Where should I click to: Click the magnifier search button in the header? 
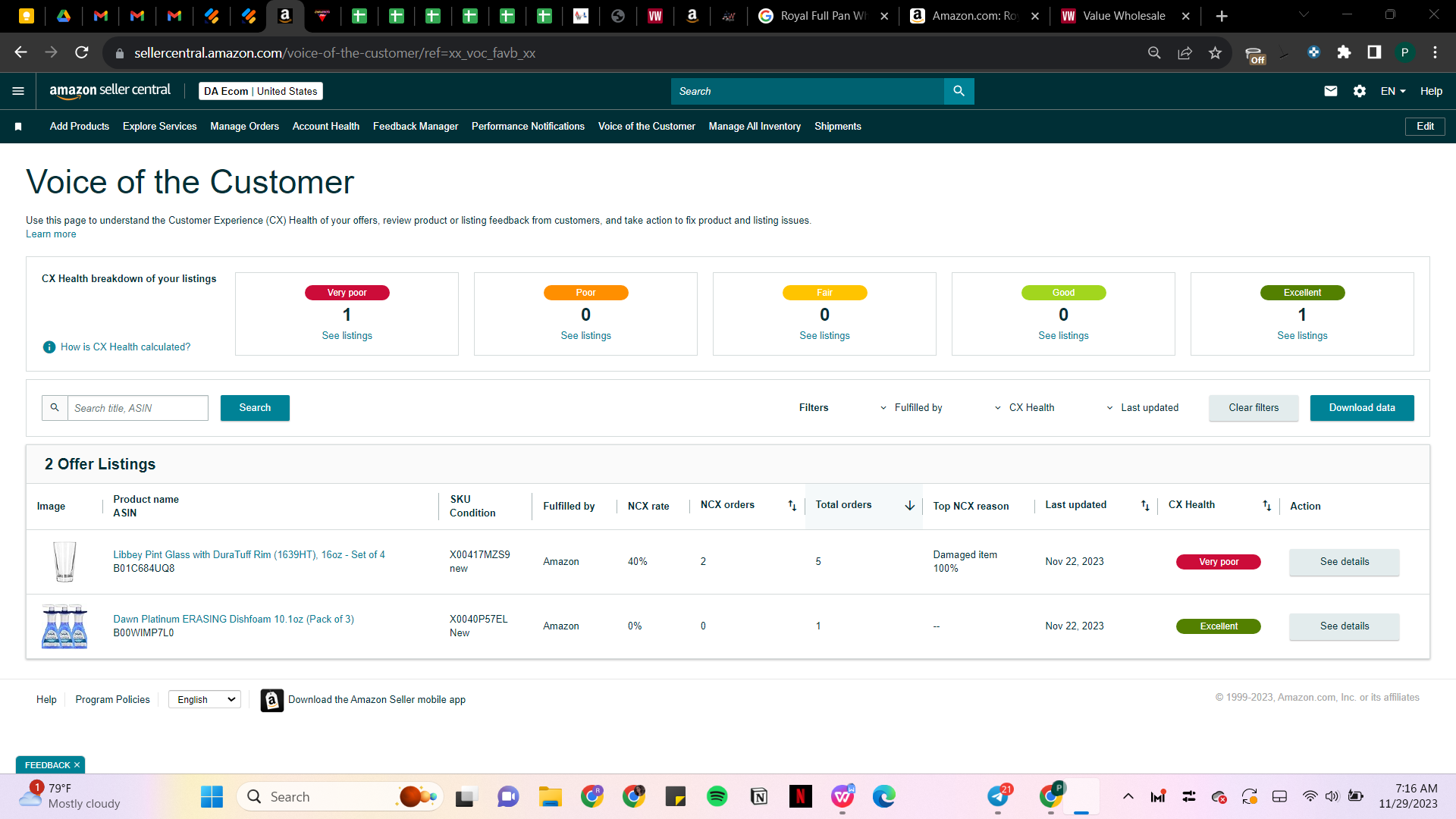click(959, 91)
